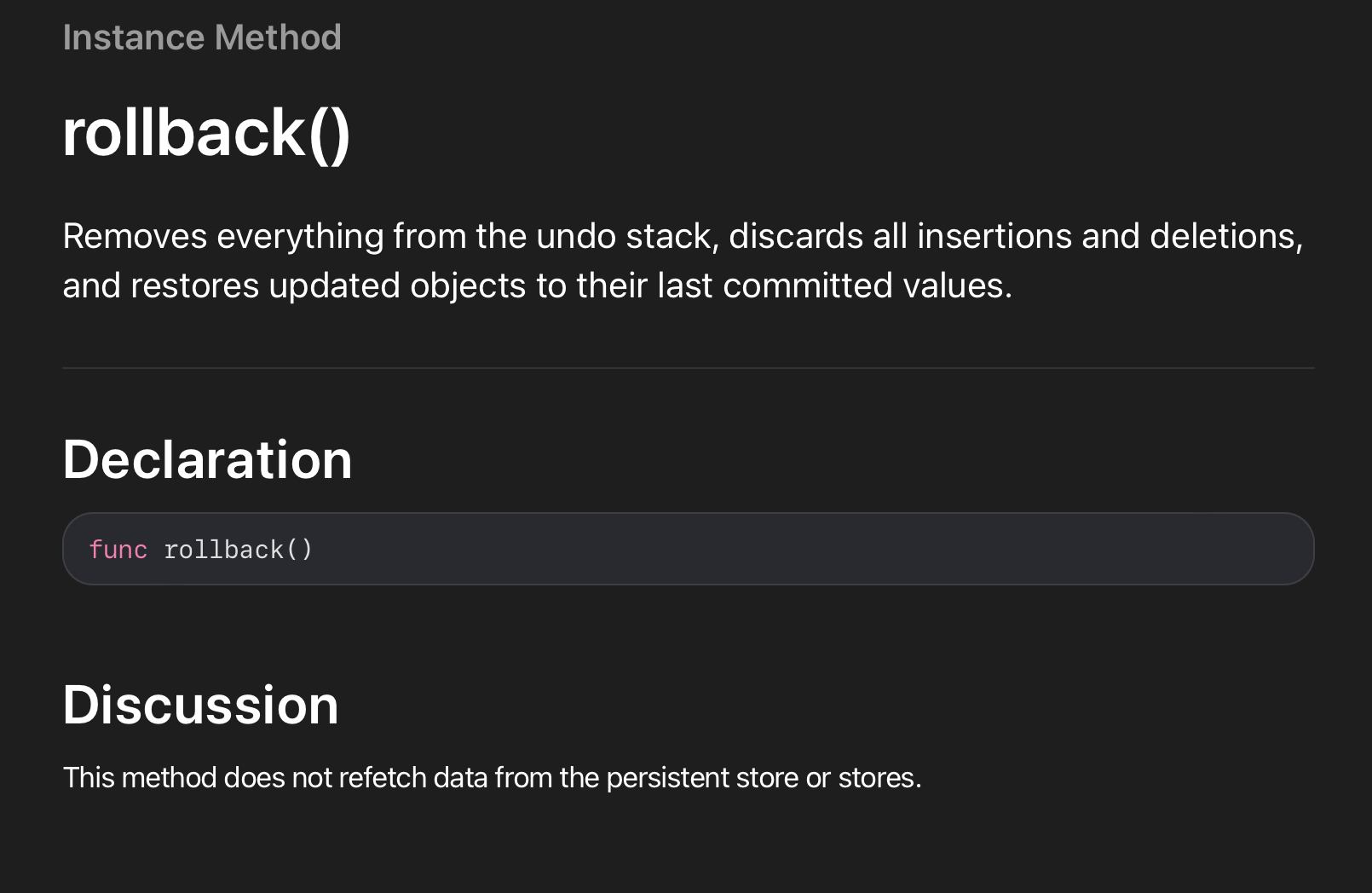
Task: Click the word Removes in the summary
Action: pos(135,237)
